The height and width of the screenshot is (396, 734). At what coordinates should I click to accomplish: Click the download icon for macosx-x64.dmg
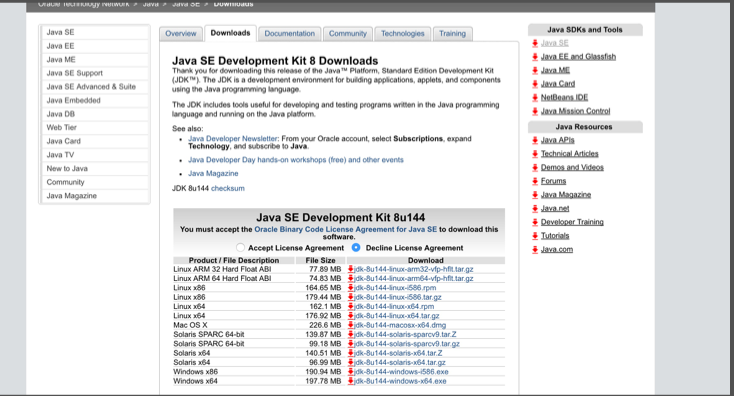point(351,325)
